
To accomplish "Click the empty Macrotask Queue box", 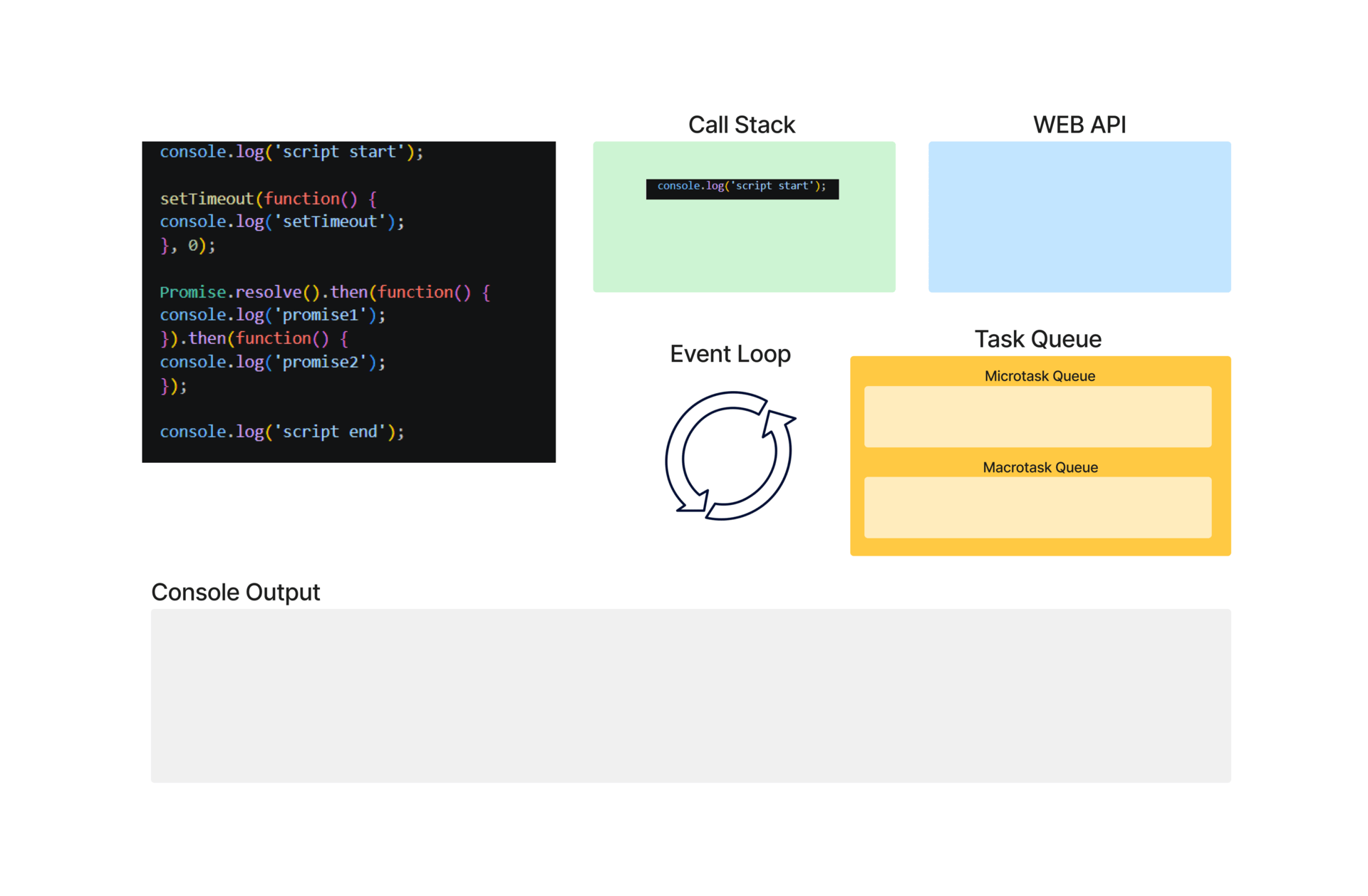I will [x=1037, y=507].
